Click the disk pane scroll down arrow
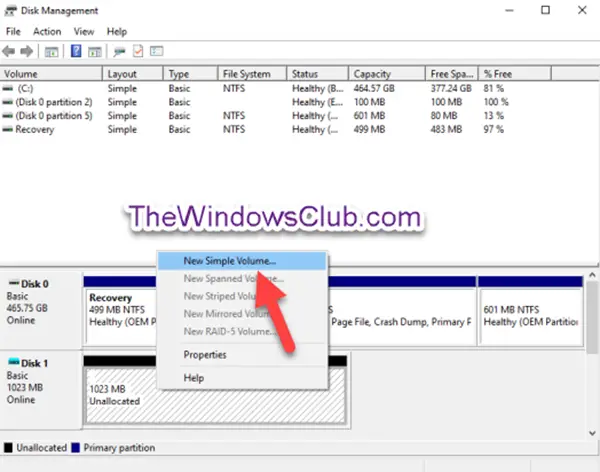The image size is (600, 472). coord(592,433)
